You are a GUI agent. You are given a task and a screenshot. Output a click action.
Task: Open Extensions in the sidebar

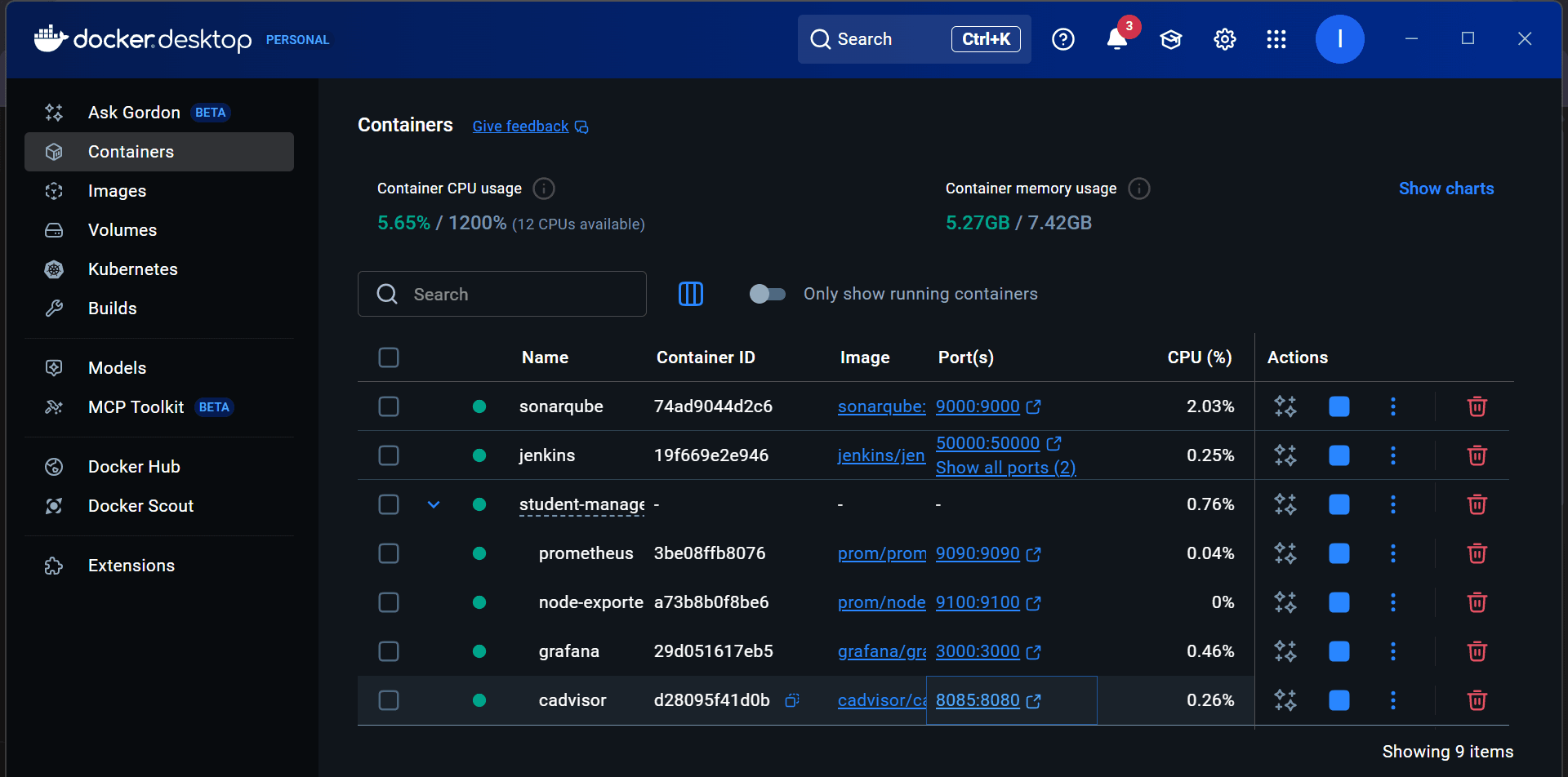[x=159, y=566]
